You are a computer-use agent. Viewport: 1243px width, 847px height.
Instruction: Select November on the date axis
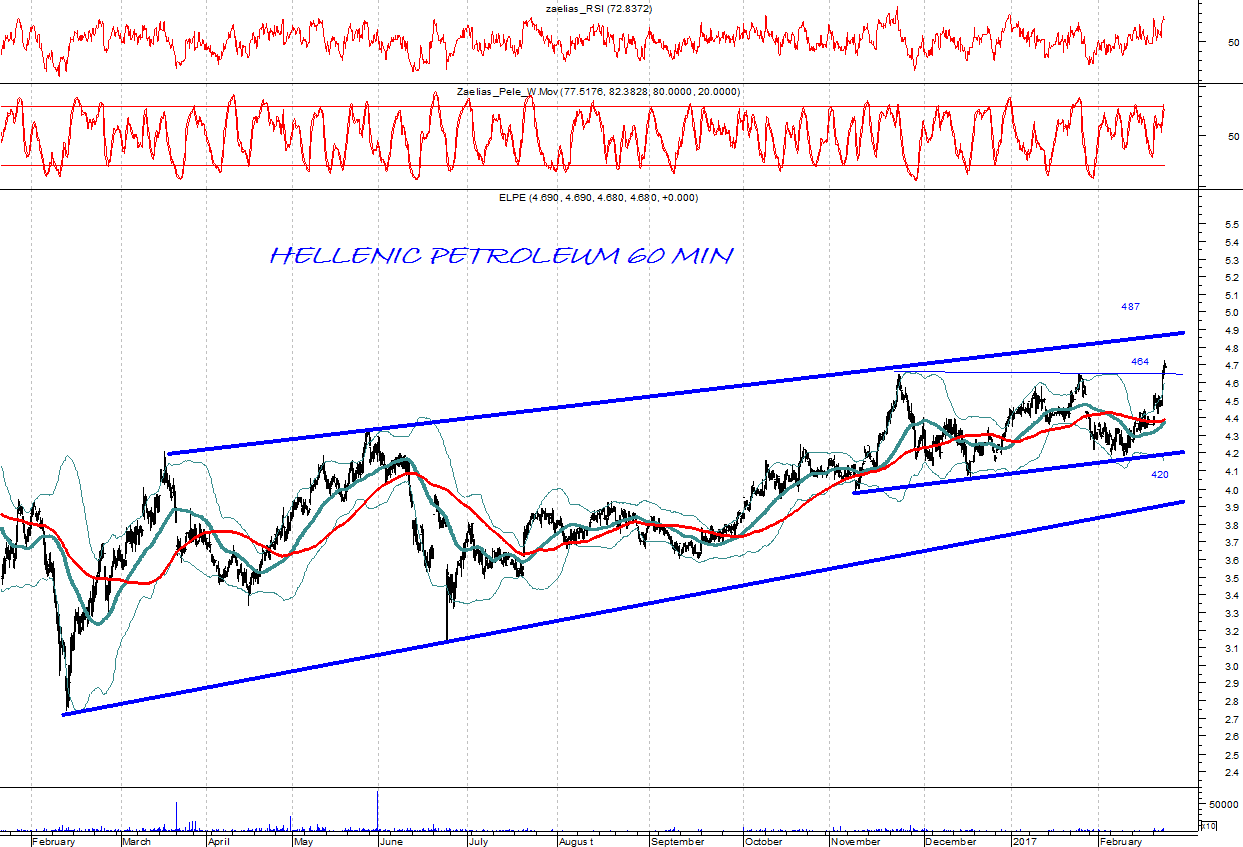click(855, 841)
